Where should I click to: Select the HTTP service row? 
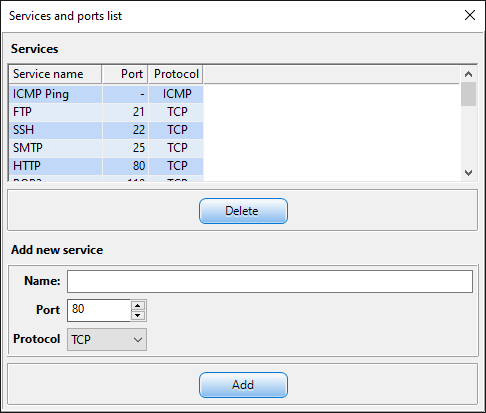pos(106,166)
